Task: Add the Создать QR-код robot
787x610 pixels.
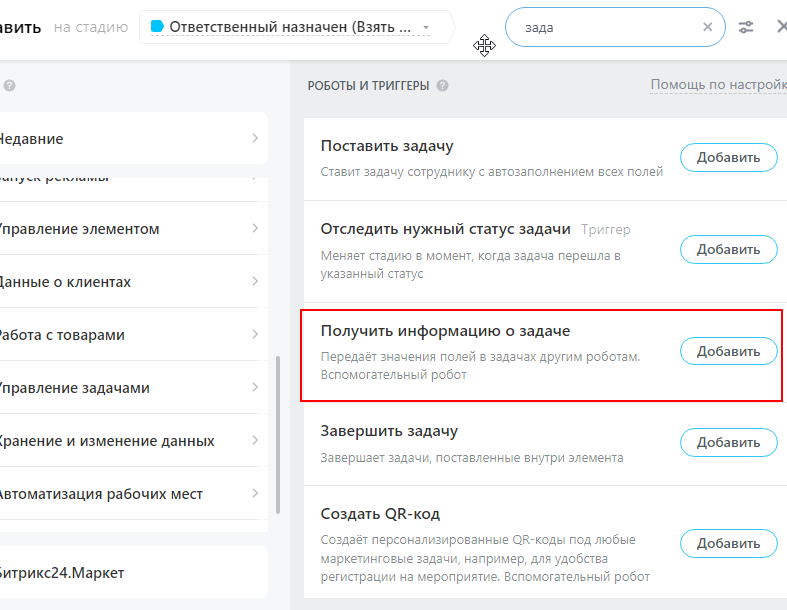Action: click(728, 543)
